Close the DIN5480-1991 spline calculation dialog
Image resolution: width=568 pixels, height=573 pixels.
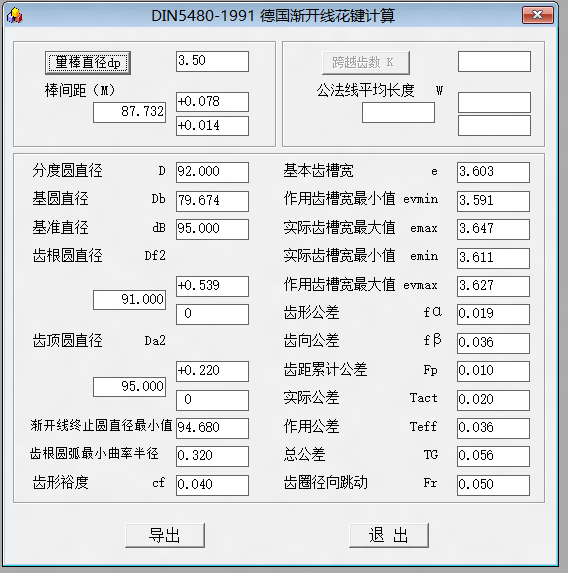pyautogui.click(x=538, y=15)
